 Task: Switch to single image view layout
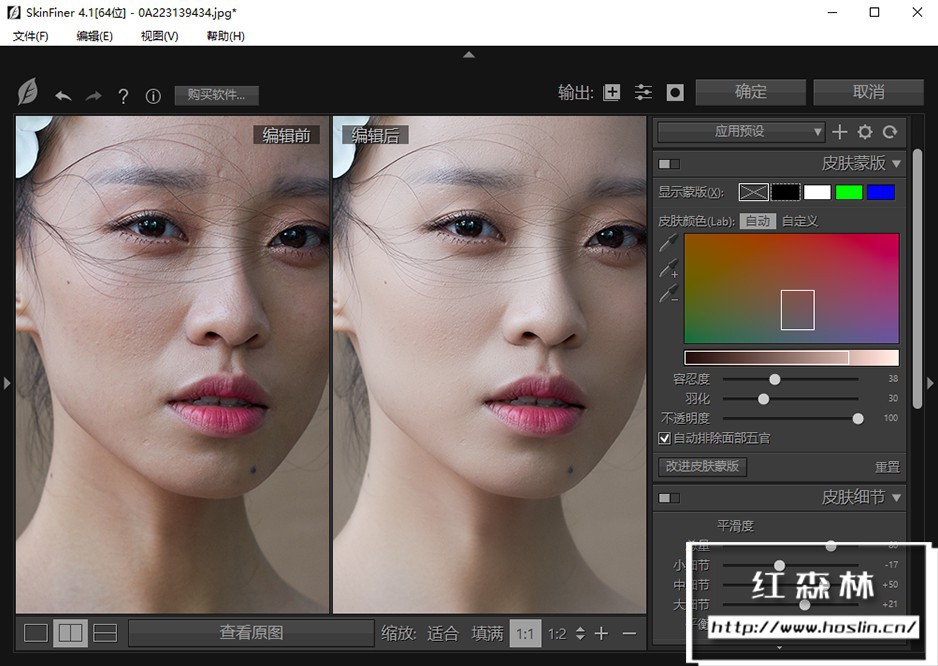coord(36,633)
